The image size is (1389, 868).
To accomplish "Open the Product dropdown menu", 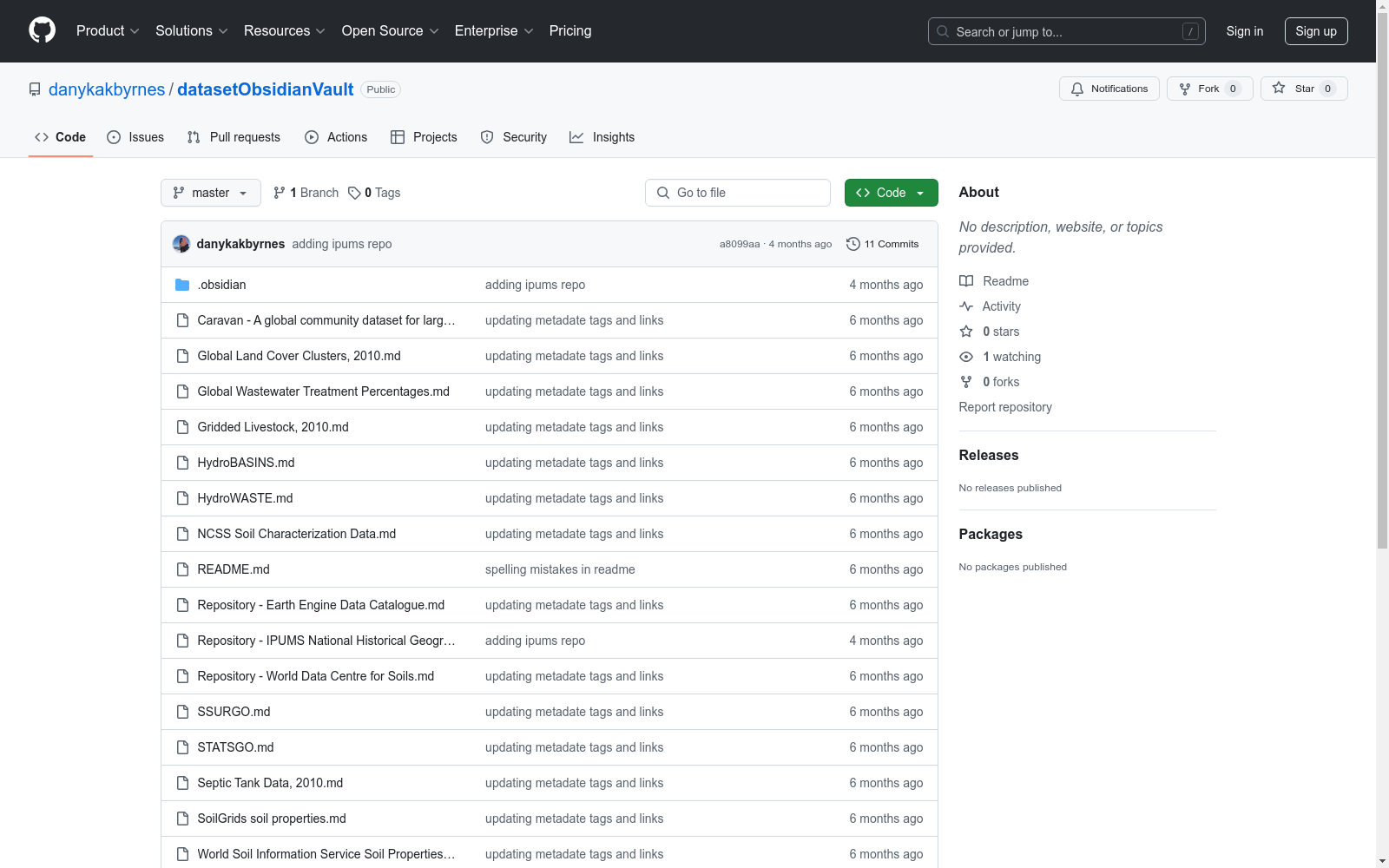I will point(108,30).
